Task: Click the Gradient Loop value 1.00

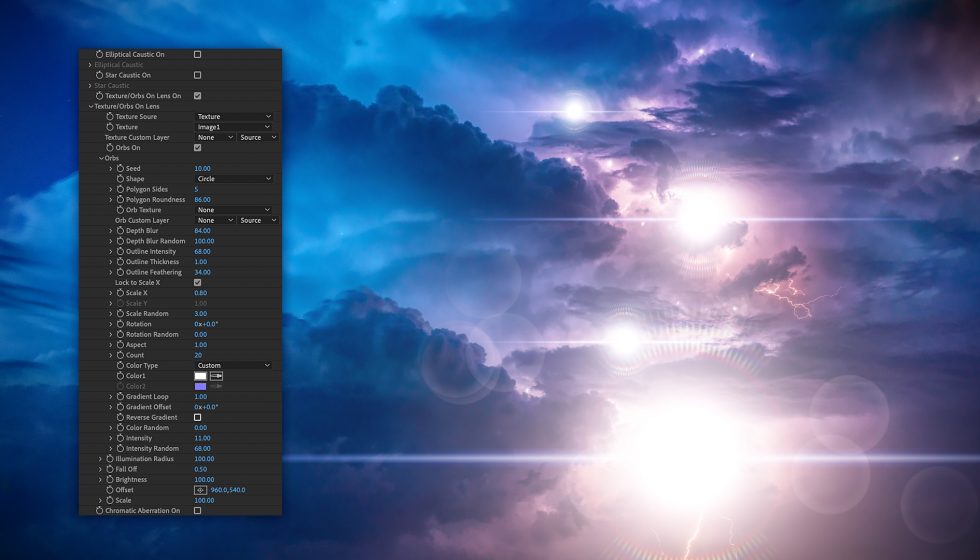Action: tap(201, 396)
